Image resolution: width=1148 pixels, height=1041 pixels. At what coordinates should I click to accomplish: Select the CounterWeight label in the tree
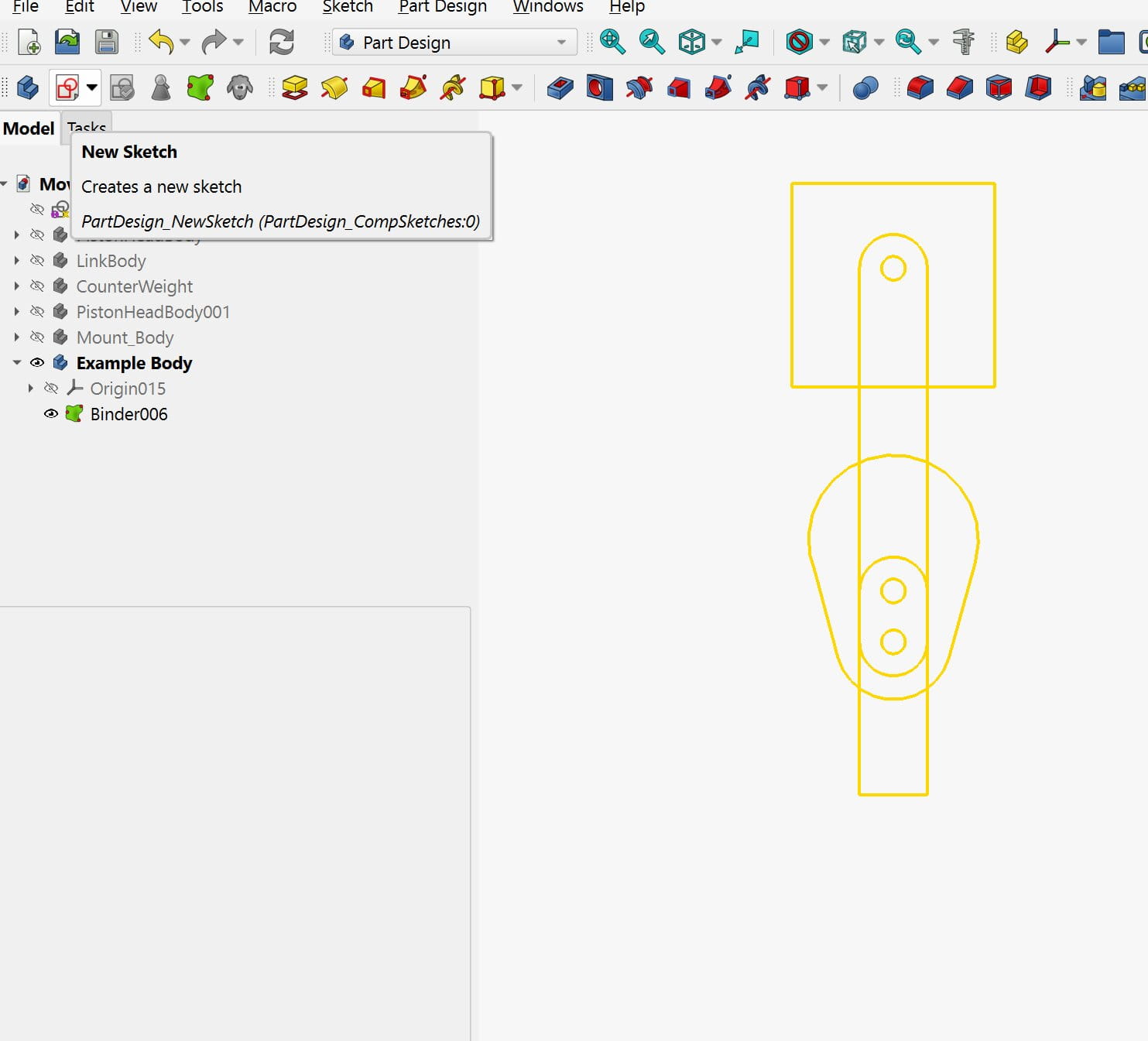click(x=134, y=286)
